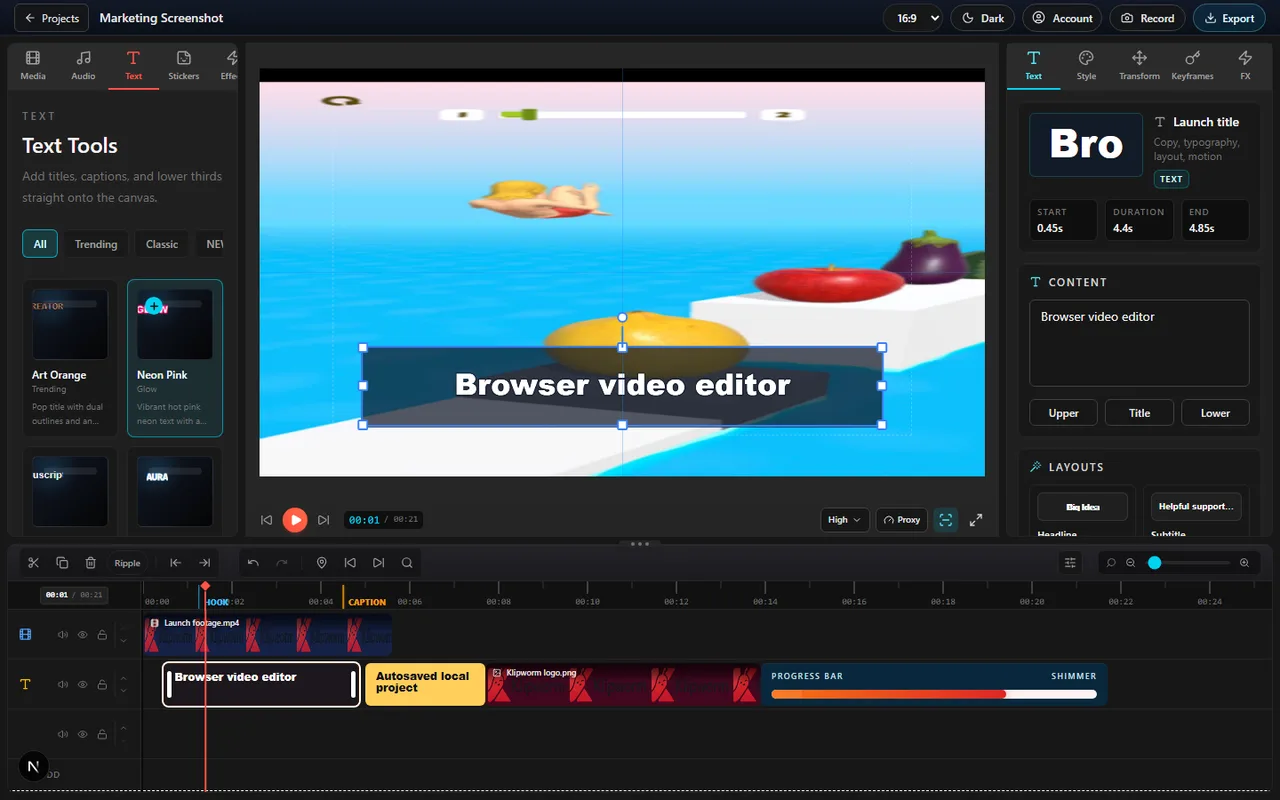Click the duplicate clip icon in timeline toolbar
This screenshot has width=1280, height=800.
[x=62, y=563]
